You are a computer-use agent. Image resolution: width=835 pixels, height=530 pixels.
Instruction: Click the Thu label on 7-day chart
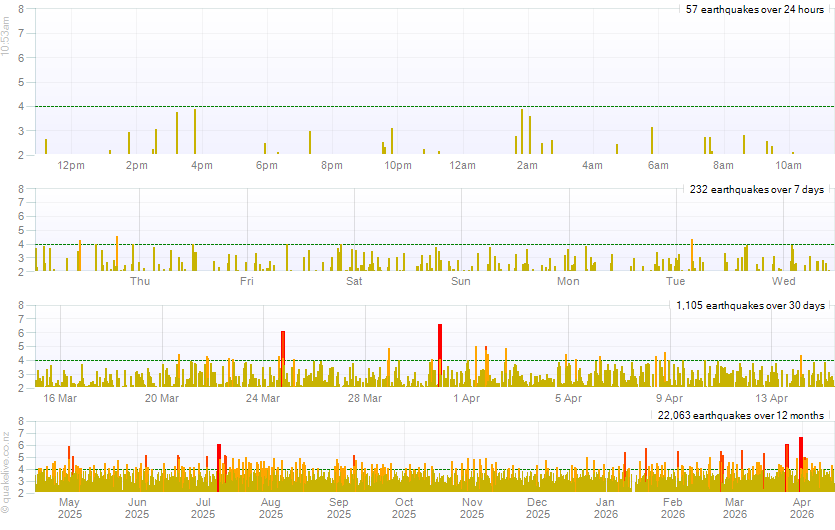click(x=140, y=281)
